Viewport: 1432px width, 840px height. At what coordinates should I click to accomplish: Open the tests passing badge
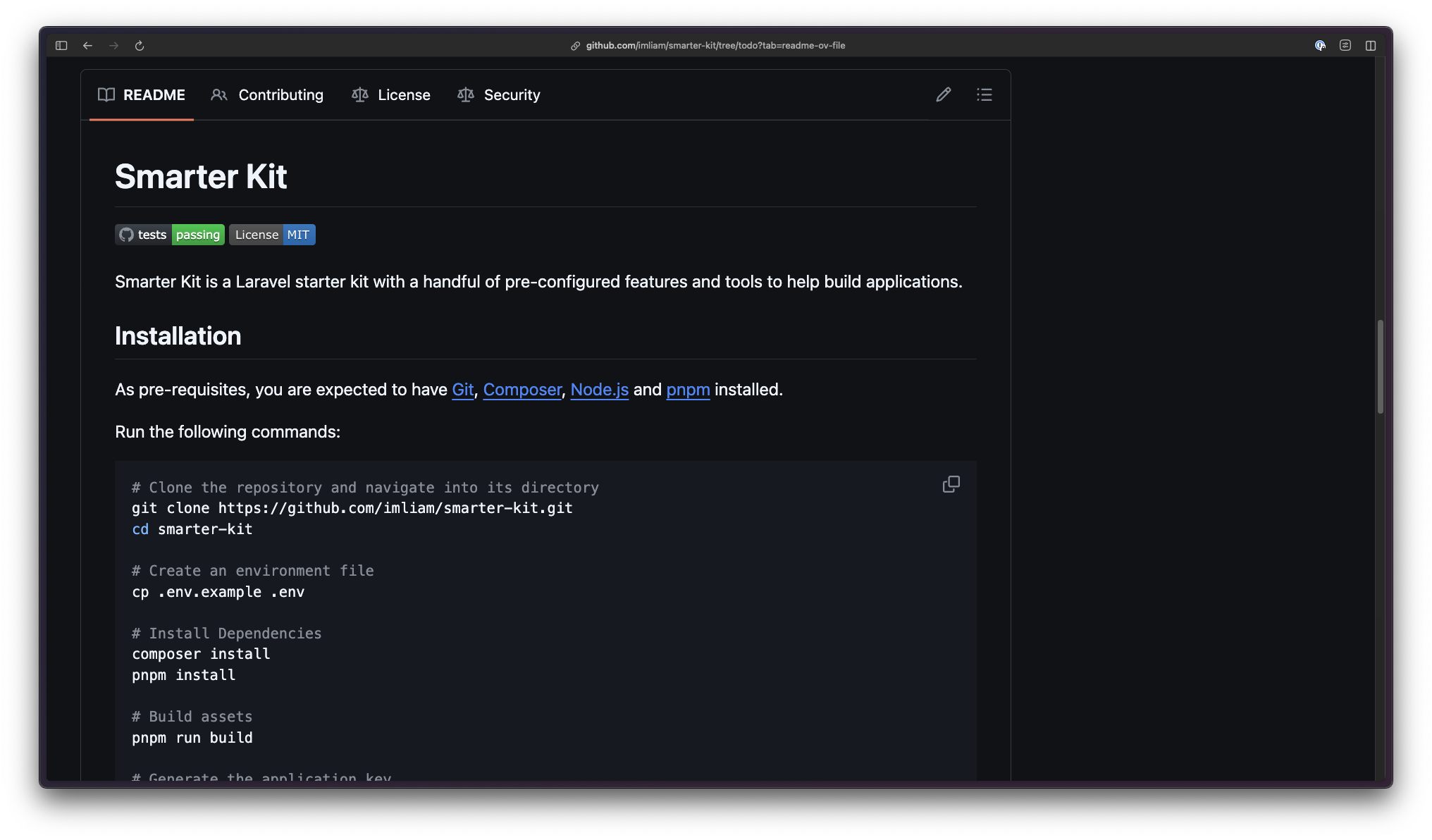pyautogui.click(x=170, y=235)
